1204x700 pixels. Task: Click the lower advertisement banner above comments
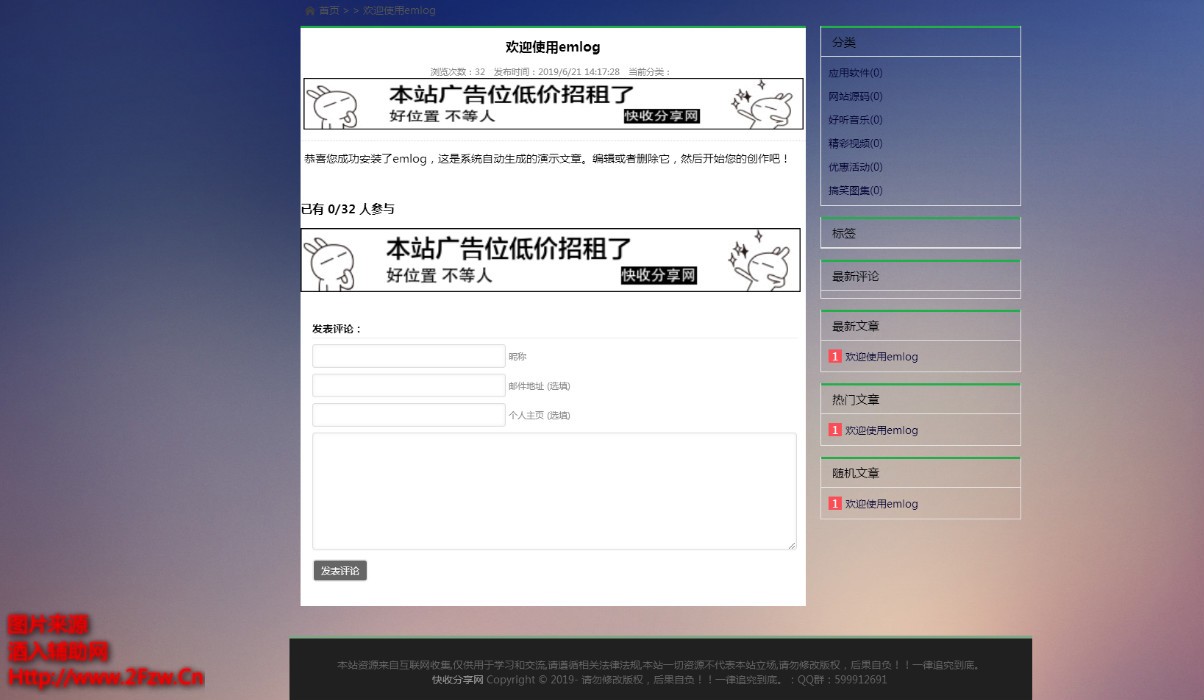[551, 260]
